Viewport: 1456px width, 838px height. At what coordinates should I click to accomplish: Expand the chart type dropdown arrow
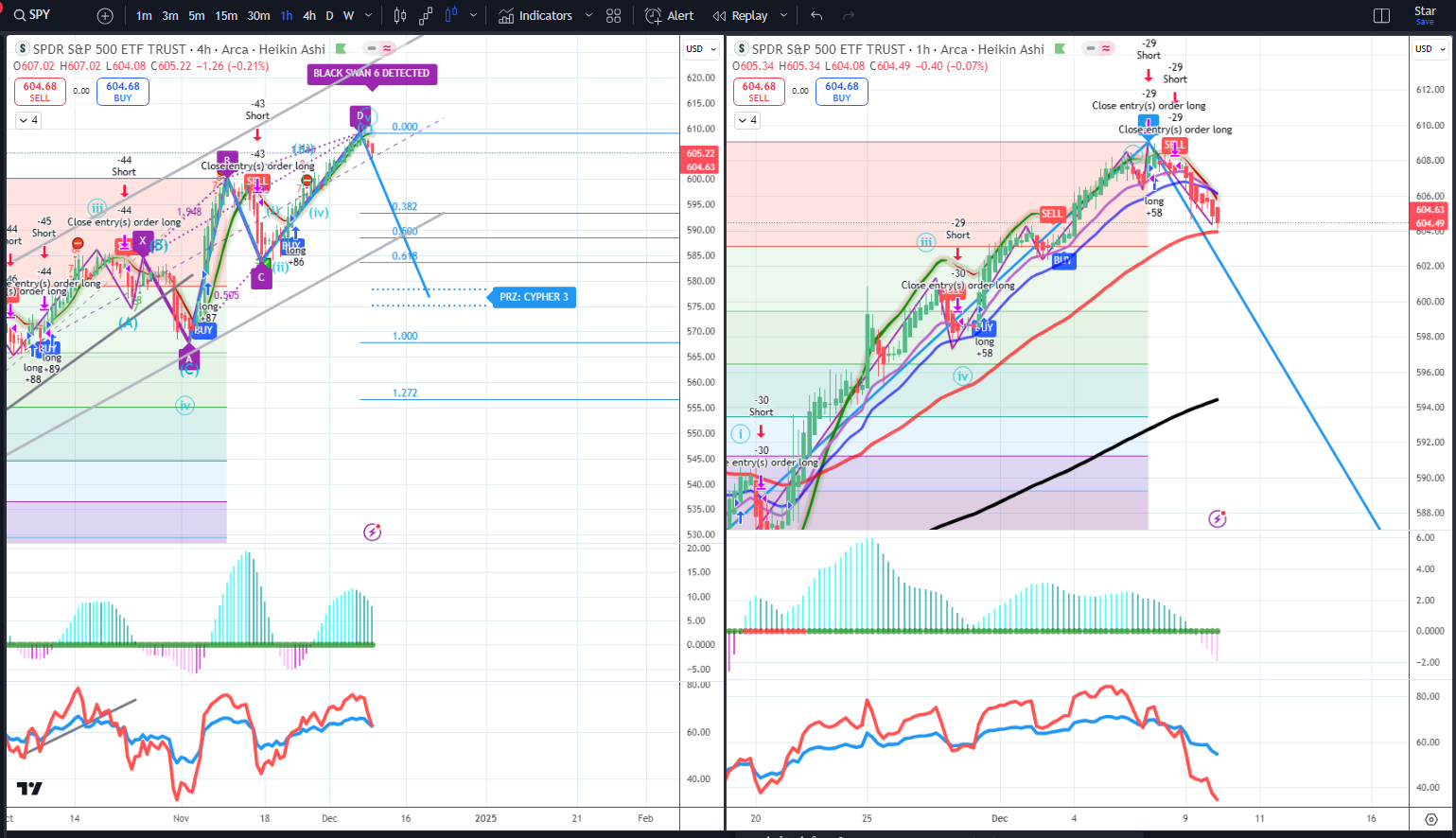click(473, 16)
